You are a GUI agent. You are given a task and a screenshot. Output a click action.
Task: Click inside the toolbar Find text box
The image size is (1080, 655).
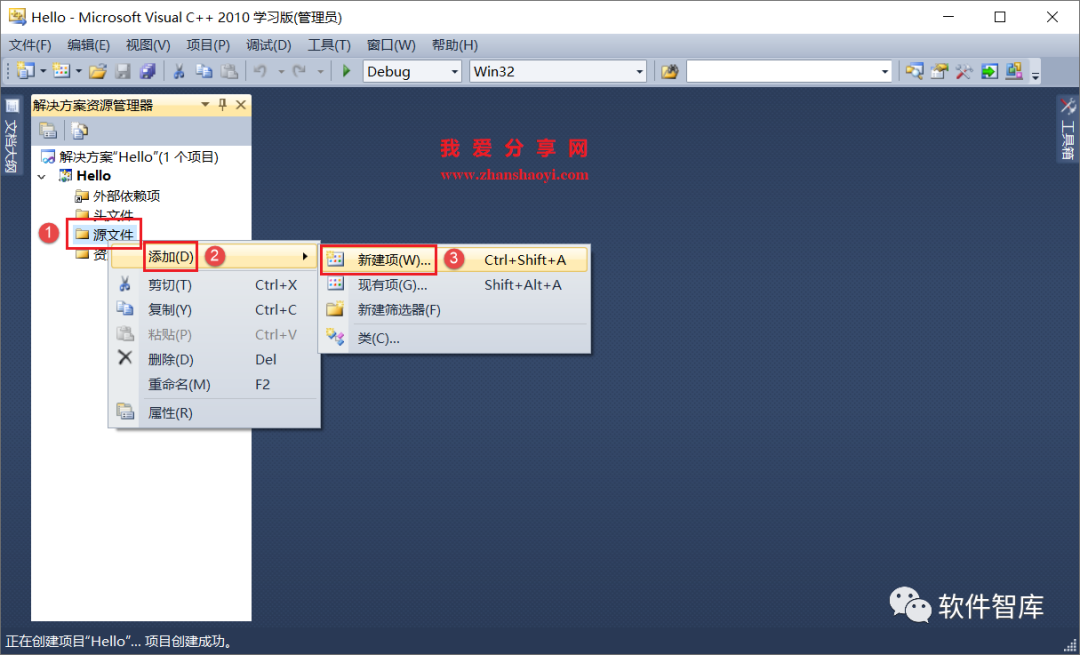(782, 71)
